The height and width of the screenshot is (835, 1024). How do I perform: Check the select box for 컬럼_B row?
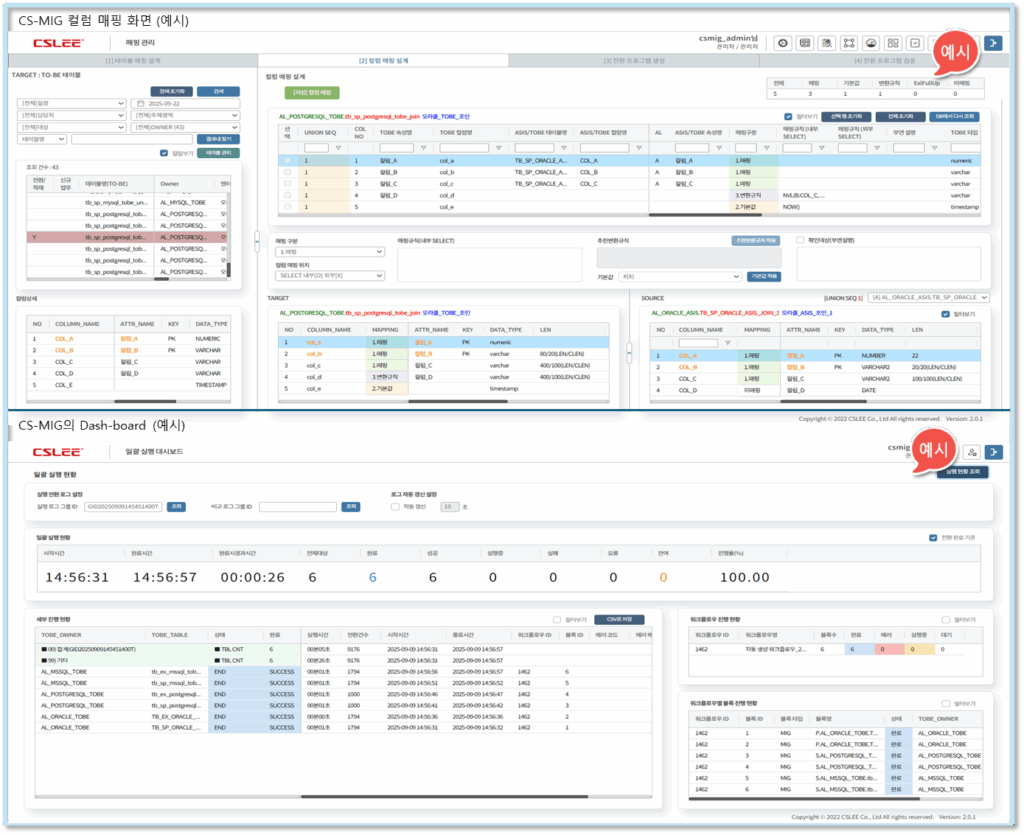coord(288,172)
